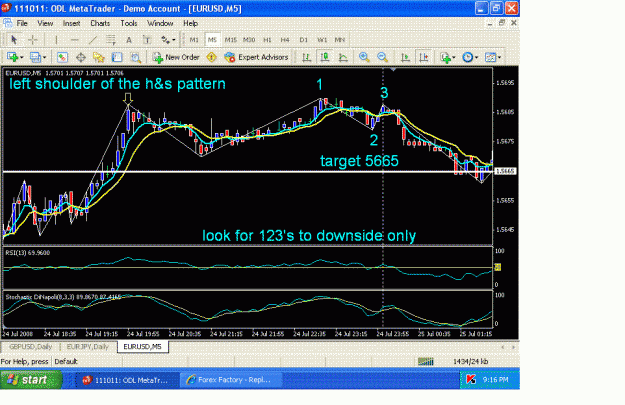
Task: Click the Stochastic DiNapoli indicator label
Action: (x=63, y=297)
